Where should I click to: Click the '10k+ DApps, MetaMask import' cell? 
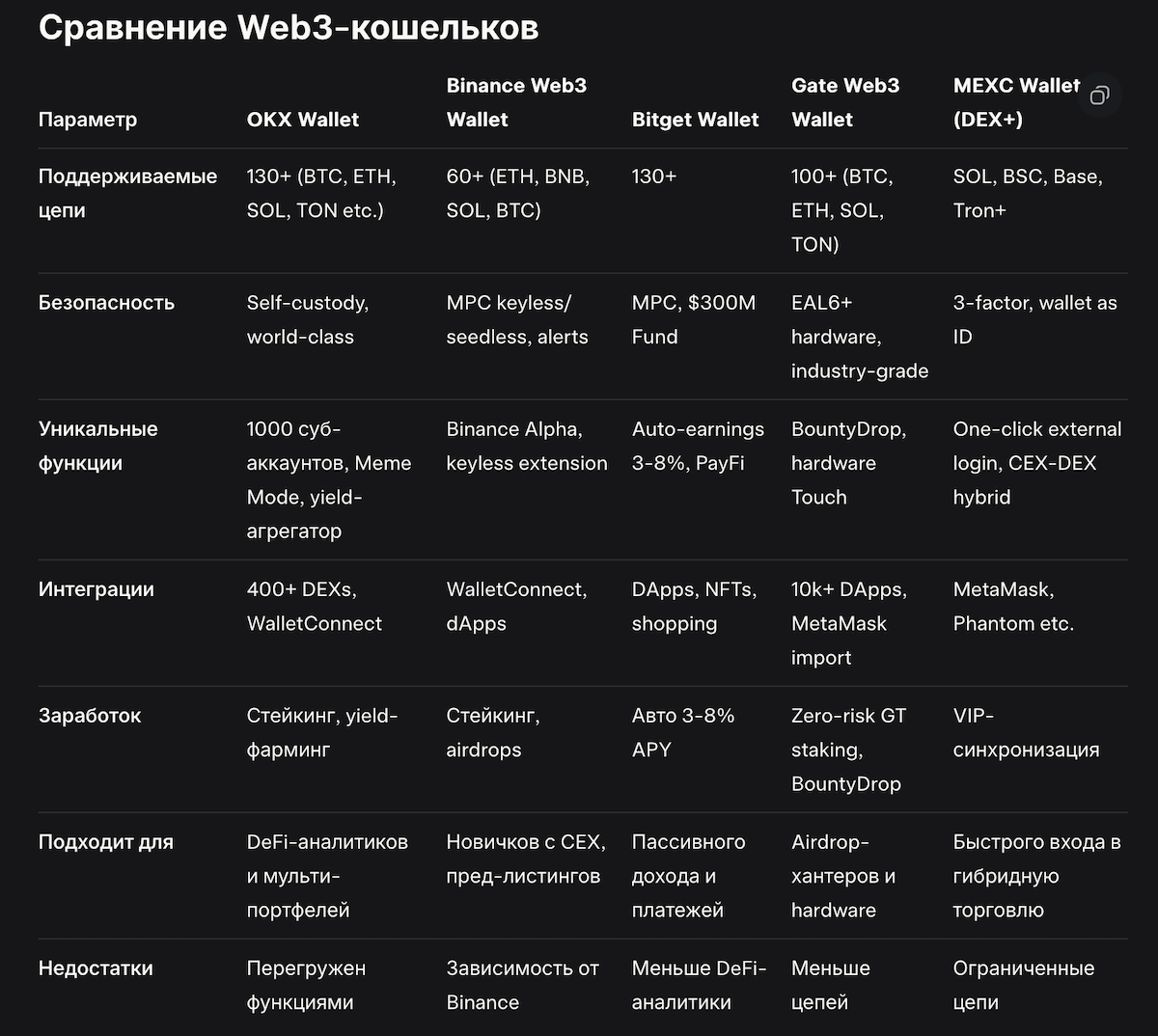coord(849,623)
